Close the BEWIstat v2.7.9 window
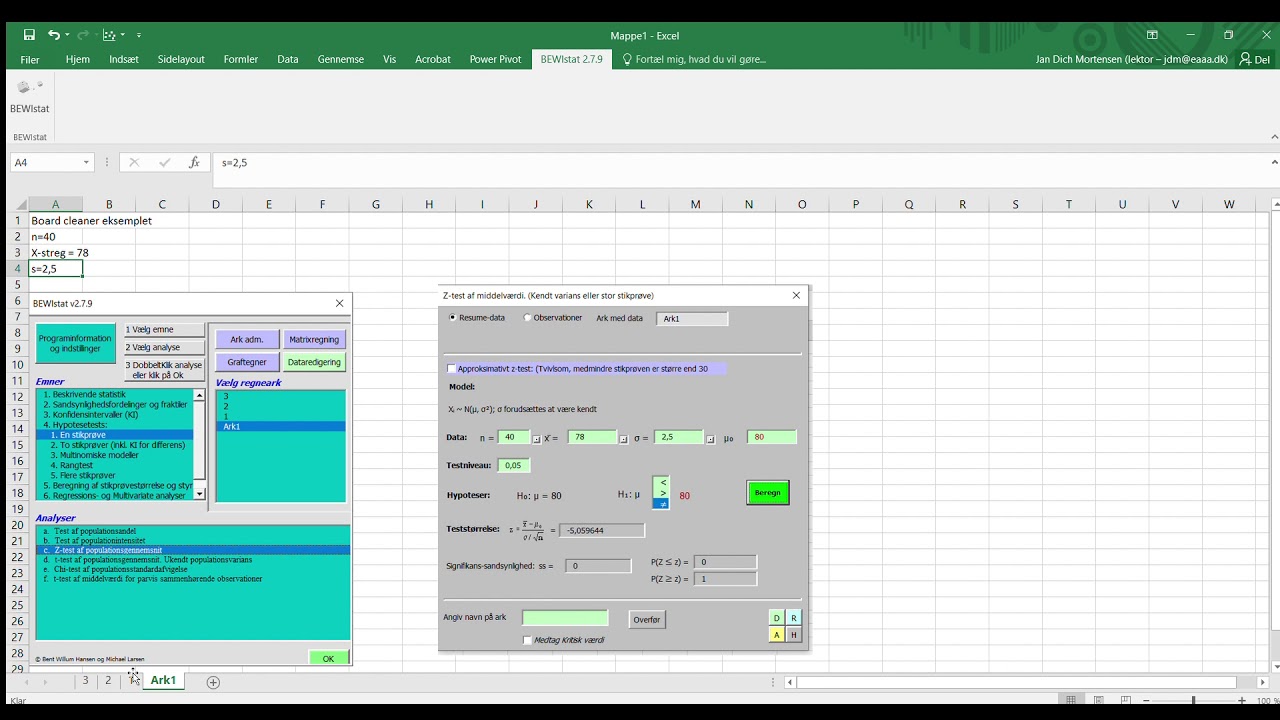Image resolution: width=1280 pixels, height=720 pixels. [x=339, y=303]
